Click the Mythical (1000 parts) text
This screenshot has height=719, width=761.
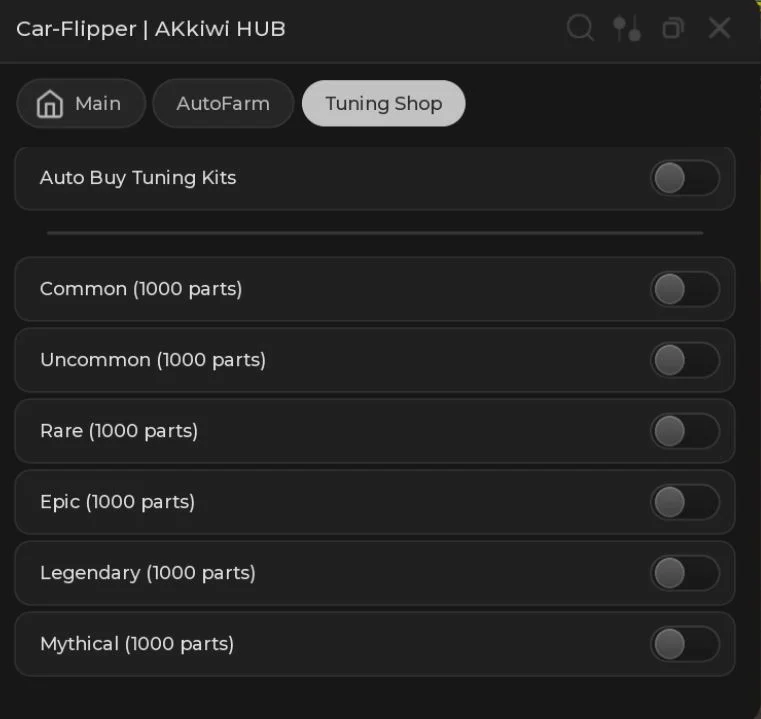137,644
